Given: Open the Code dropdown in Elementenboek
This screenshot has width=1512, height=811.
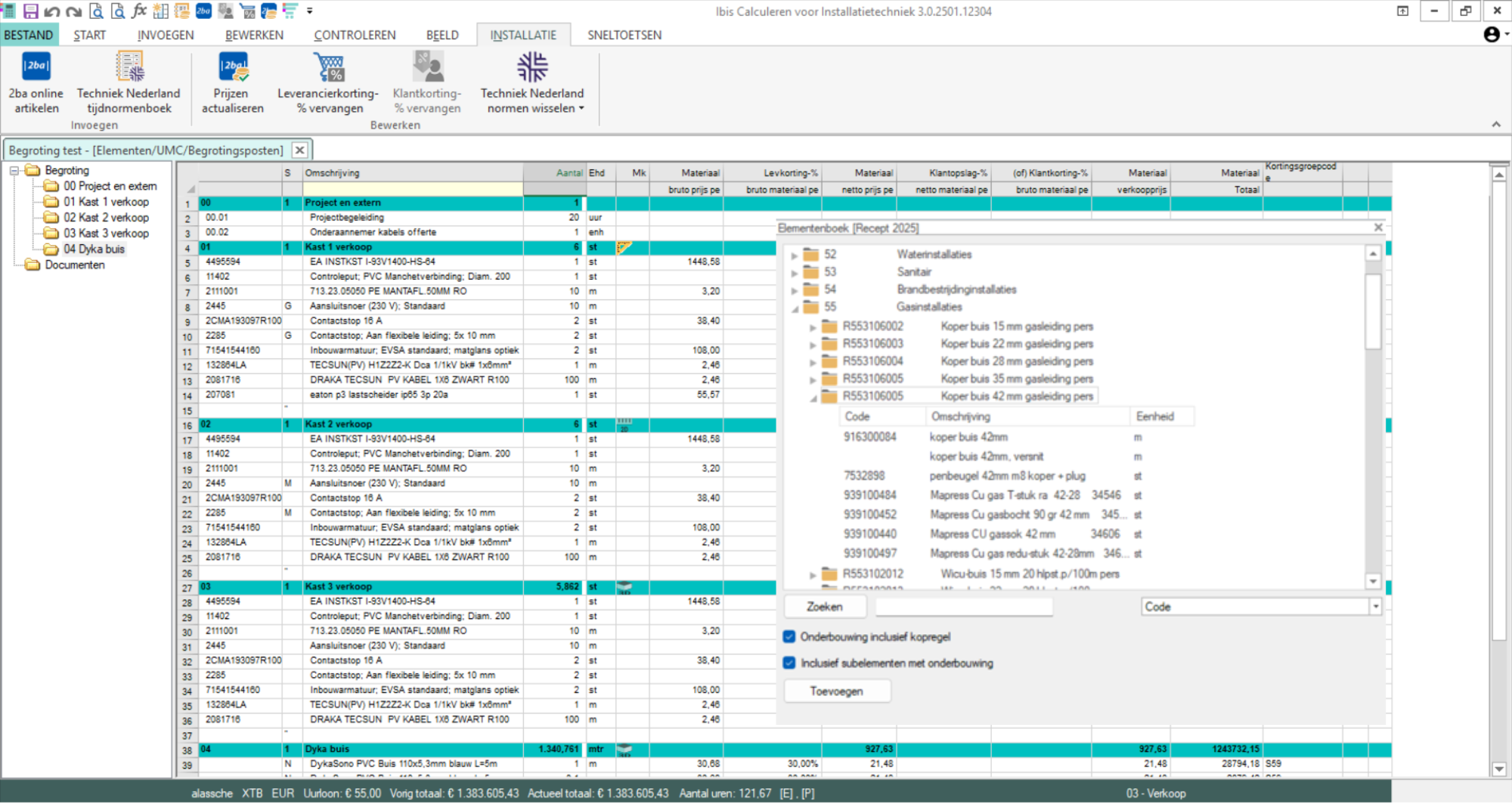Looking at the screenshot, I should tap(1375, 606).
